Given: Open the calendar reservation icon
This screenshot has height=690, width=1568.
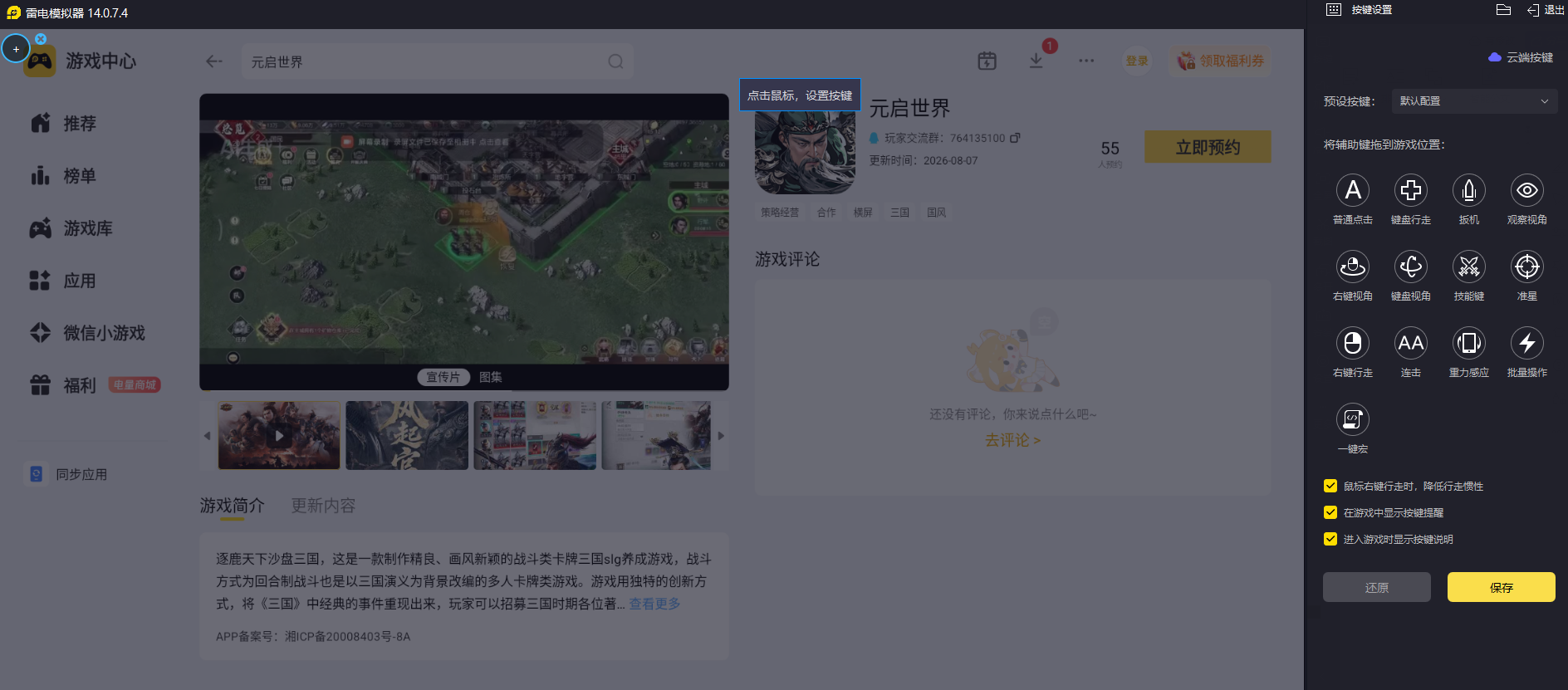Looking at the screenshot, I should pyautogui.click(x=987, y=61).
